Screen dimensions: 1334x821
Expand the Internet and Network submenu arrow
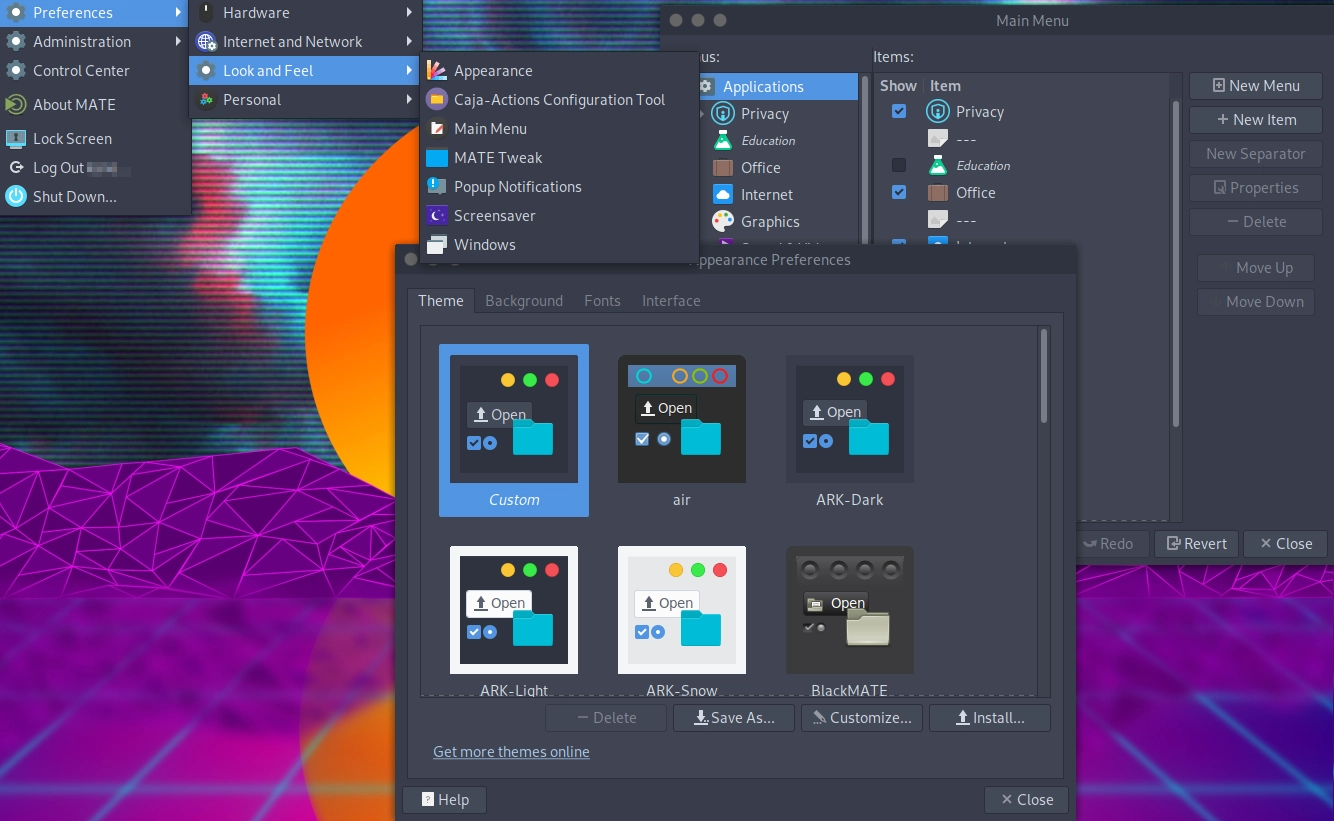[x=410, y=42]
